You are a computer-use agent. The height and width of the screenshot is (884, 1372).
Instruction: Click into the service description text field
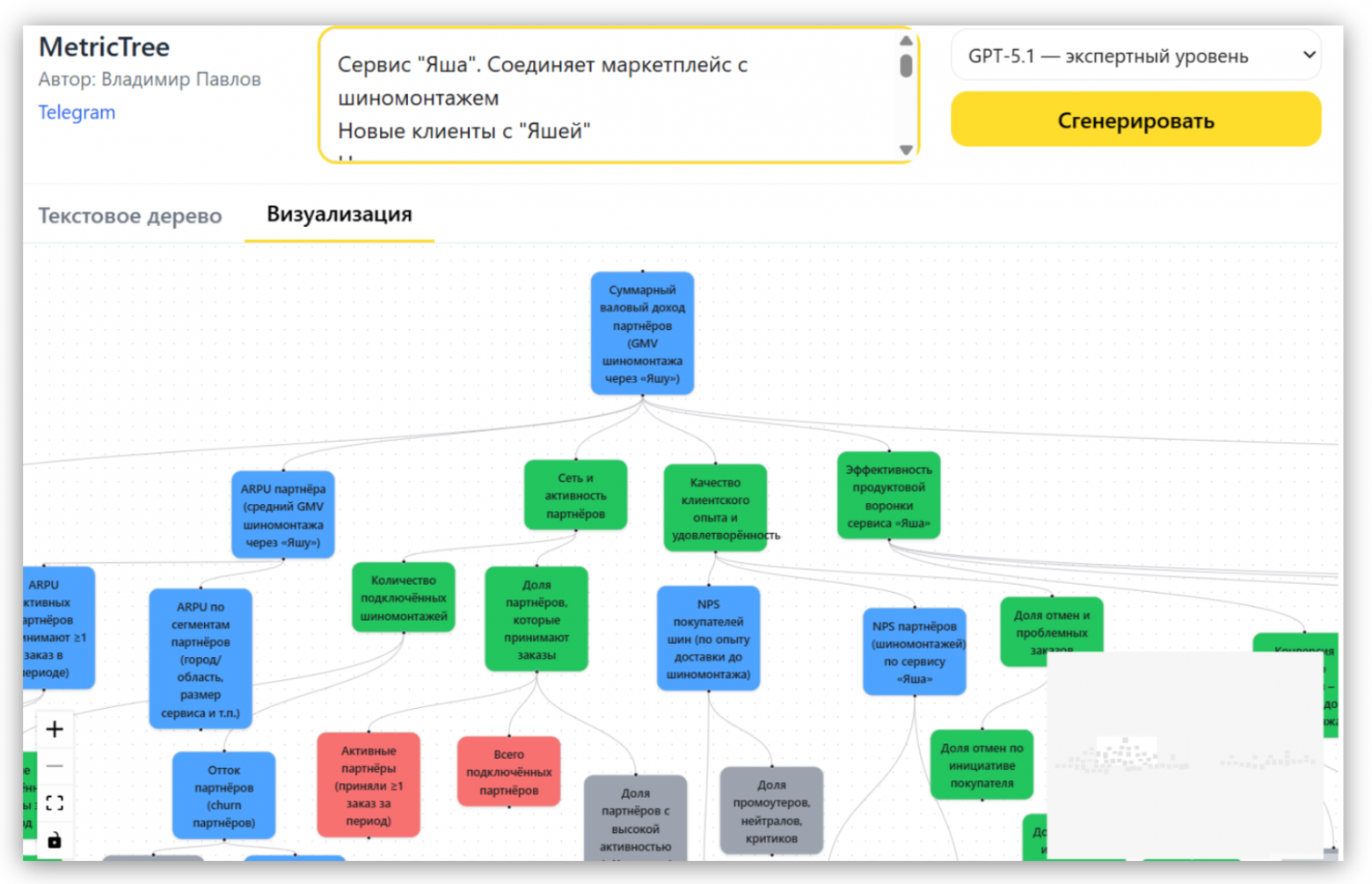(607, 97)
